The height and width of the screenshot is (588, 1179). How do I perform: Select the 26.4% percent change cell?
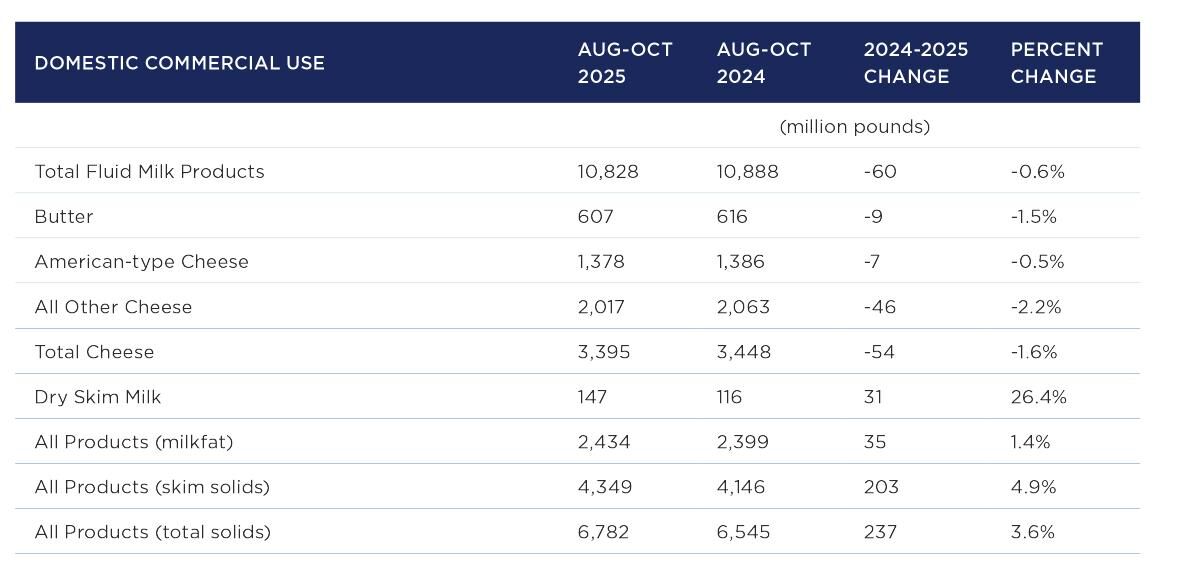(x=1038, y=397)
